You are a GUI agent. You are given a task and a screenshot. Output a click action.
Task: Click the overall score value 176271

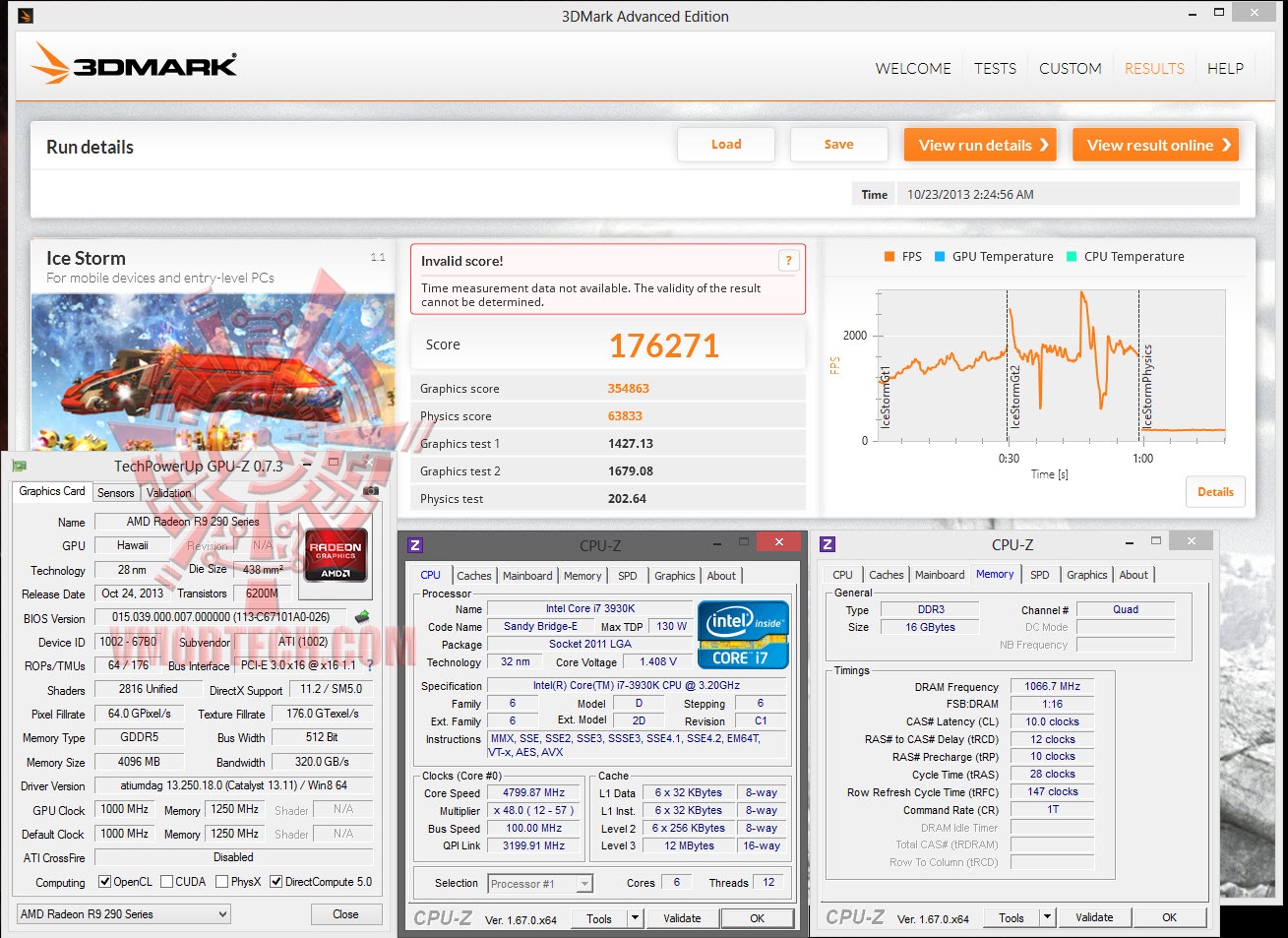[x=664, y=345]
